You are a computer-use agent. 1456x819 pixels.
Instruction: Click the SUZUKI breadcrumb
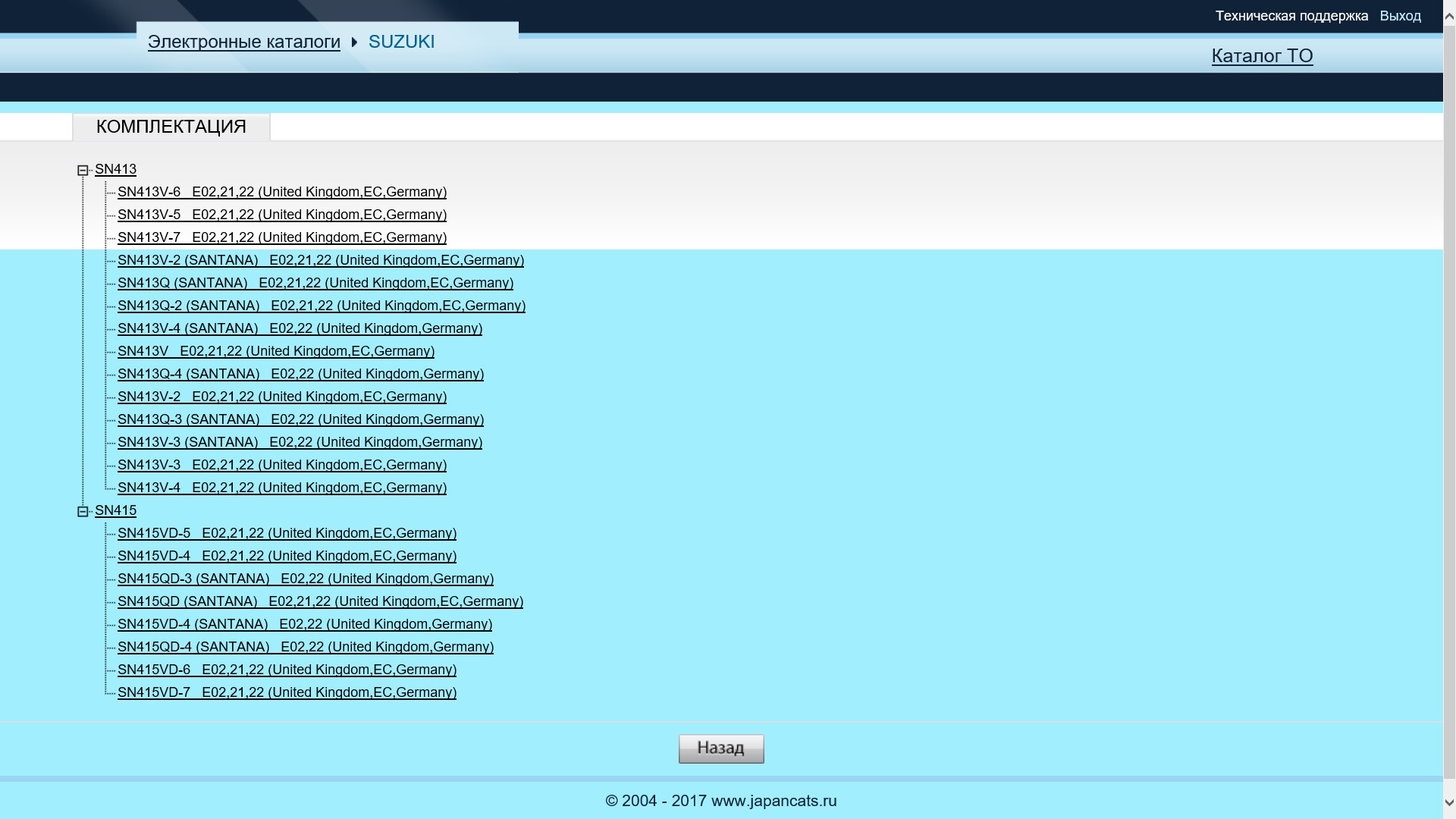(401, 42)
